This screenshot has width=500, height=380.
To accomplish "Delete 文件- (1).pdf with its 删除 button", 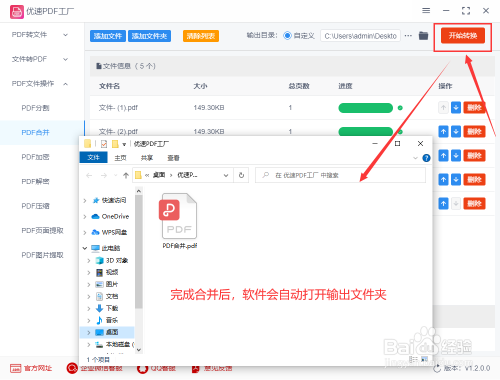I will pos(474,108).
